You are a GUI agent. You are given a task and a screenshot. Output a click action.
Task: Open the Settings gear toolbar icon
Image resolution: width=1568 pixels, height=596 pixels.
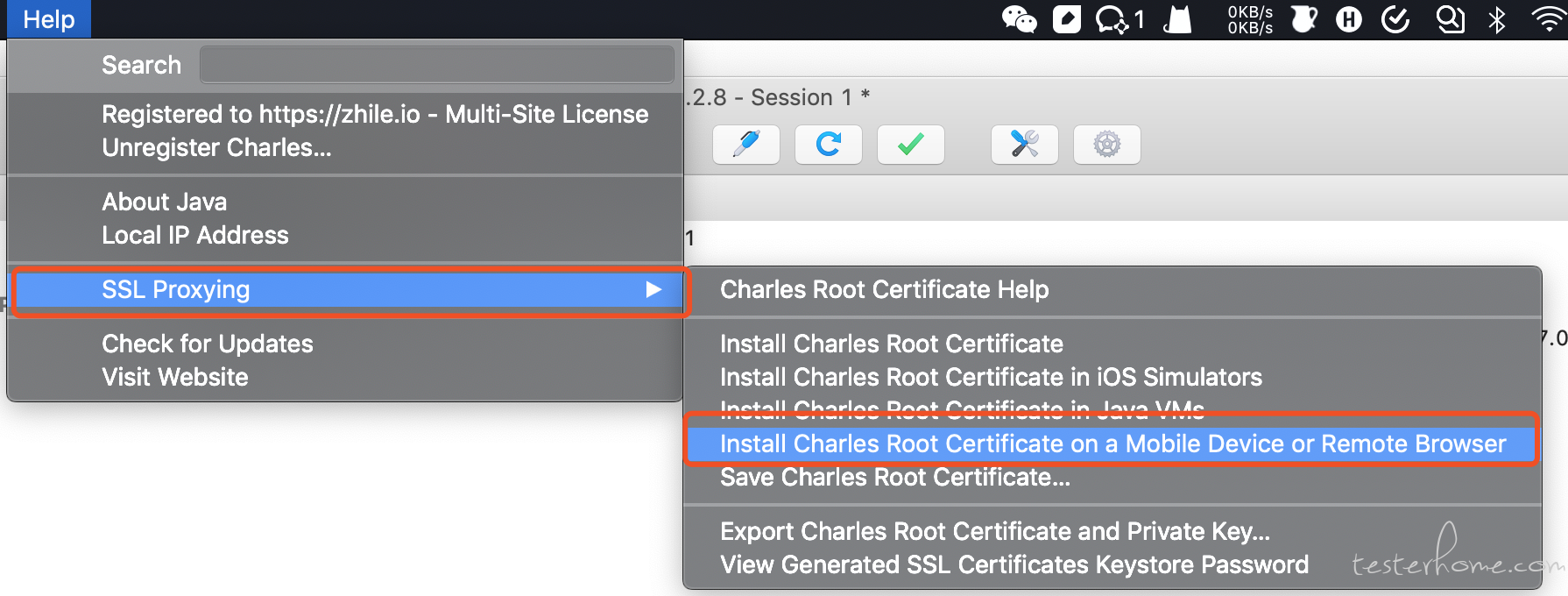click(1107, 144)
